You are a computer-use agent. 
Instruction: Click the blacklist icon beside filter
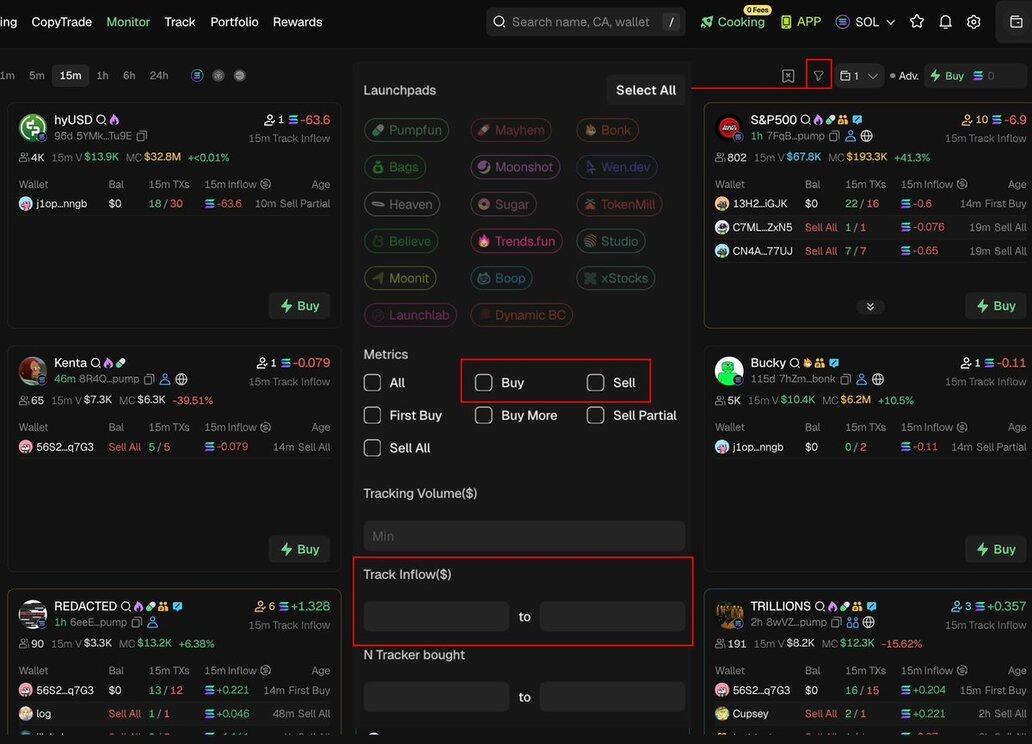tap(788, 76)
